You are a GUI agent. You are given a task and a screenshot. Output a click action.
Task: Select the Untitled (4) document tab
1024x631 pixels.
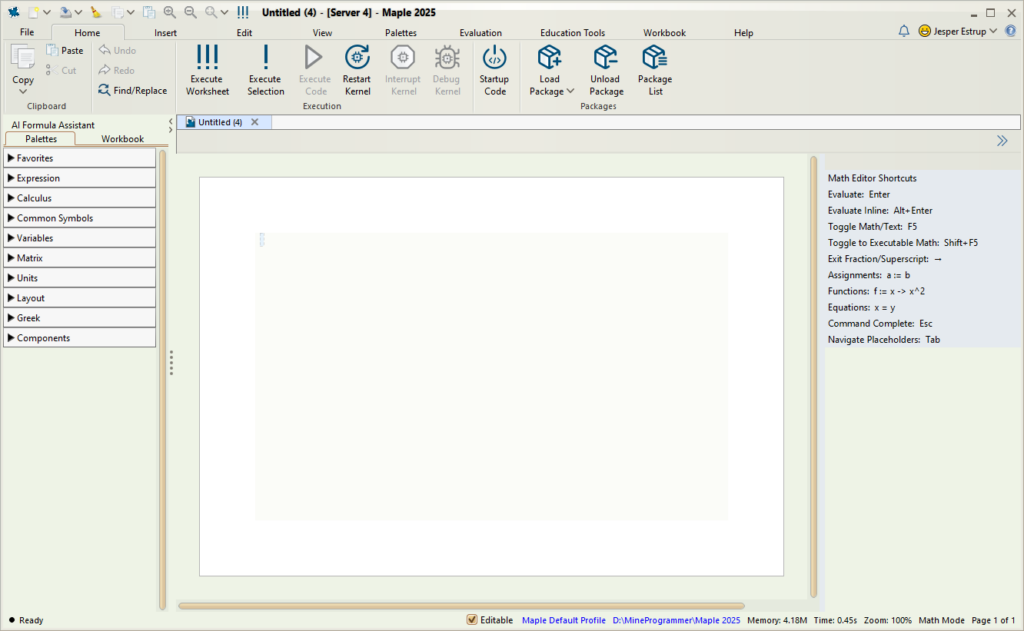(x=219, y=122)
